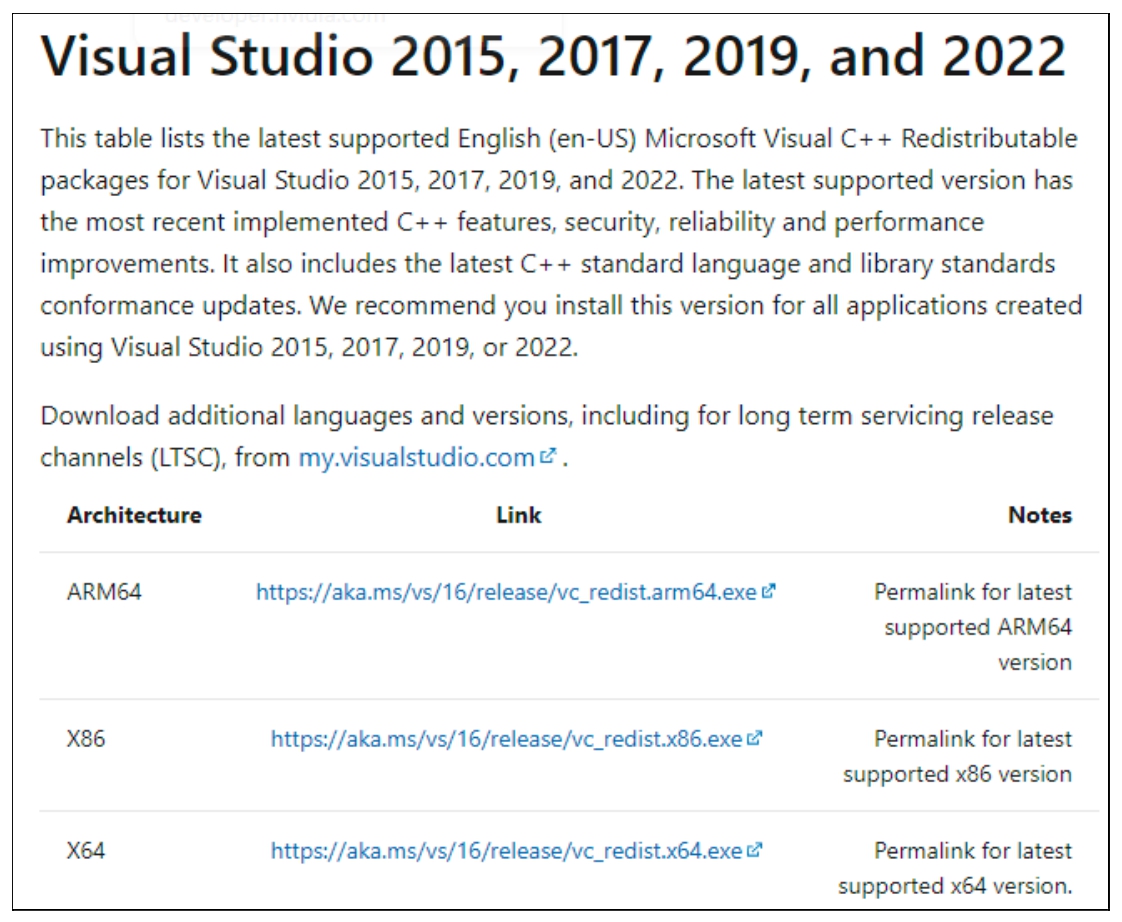Click the x86 version notes text
The image size is (1122, 922).
point(957,757)
